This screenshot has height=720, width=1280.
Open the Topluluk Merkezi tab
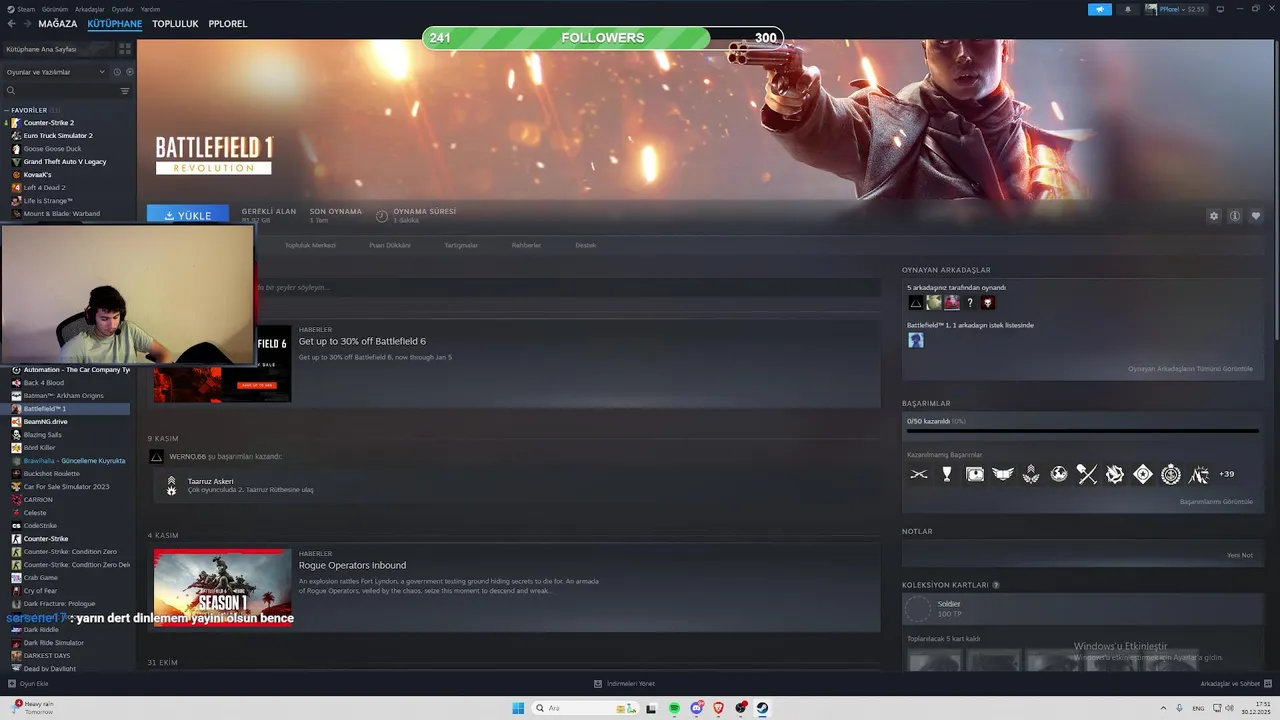(310, 245)
